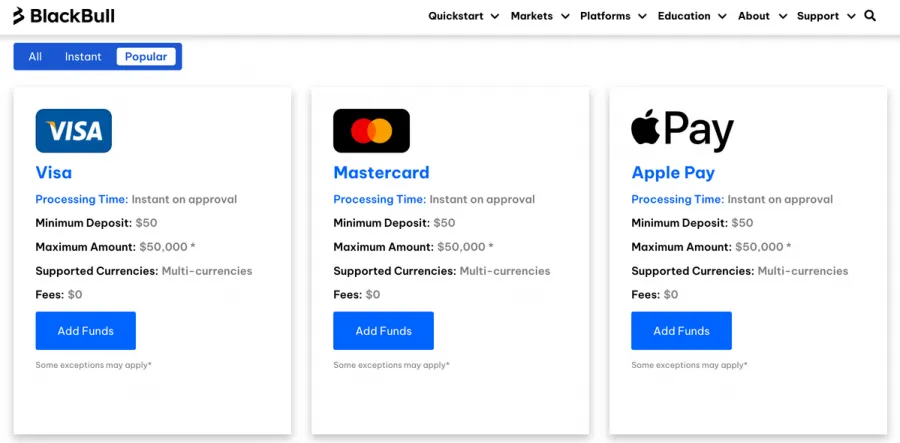Expand the Quickstart dropdown menu
Screen dimensions: 900x443
click(463, 16)
